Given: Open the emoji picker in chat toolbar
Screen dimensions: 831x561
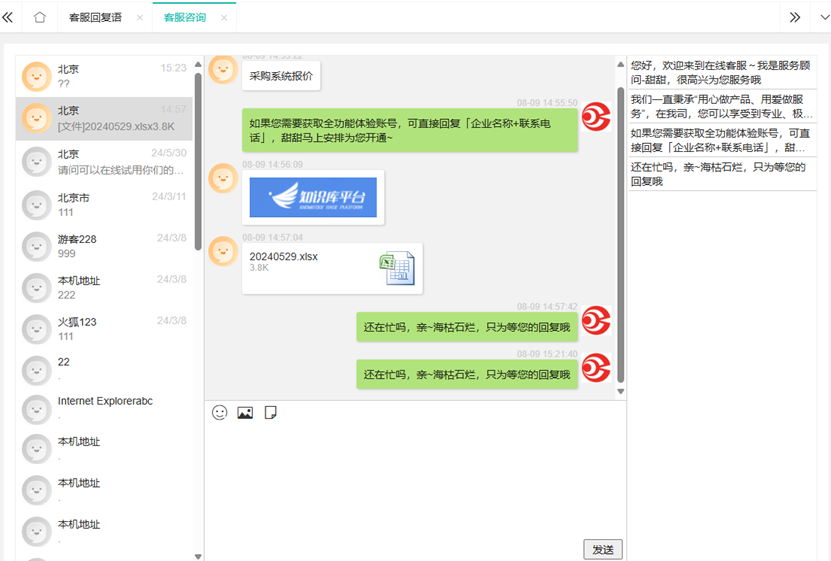Looking at the screenshot, I should click(x=220, y=413).
